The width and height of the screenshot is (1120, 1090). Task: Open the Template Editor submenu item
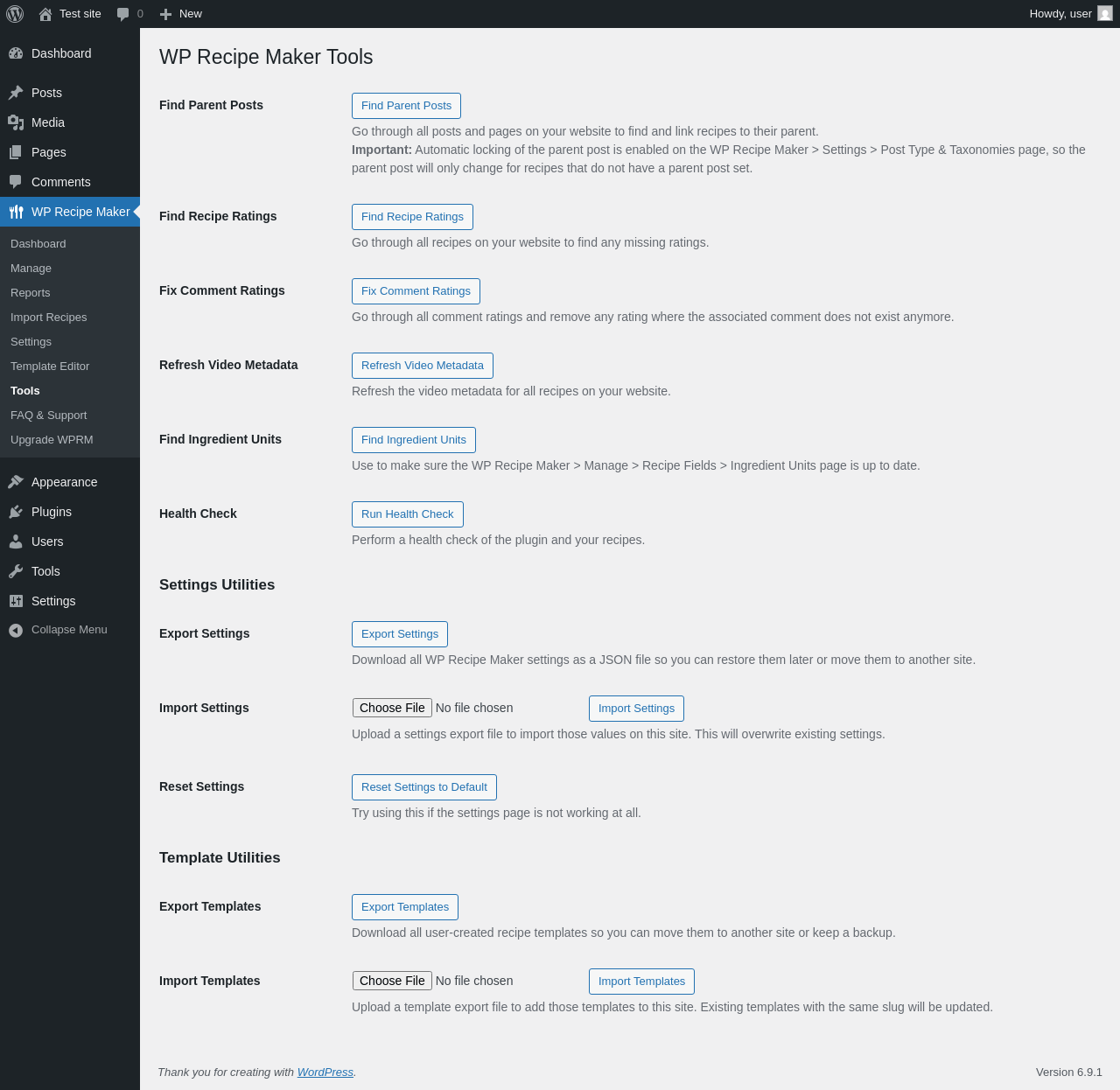click(x=50, y=367)
